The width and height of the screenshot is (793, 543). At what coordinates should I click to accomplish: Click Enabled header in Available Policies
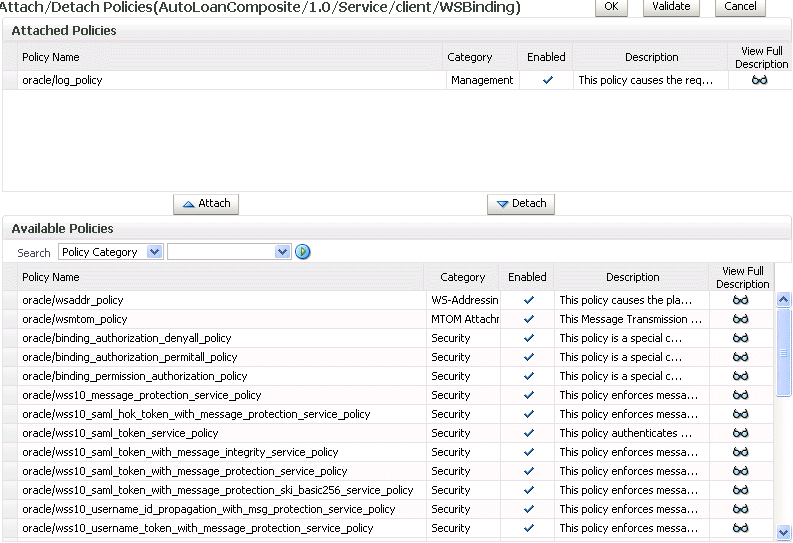tap(527, 277)
